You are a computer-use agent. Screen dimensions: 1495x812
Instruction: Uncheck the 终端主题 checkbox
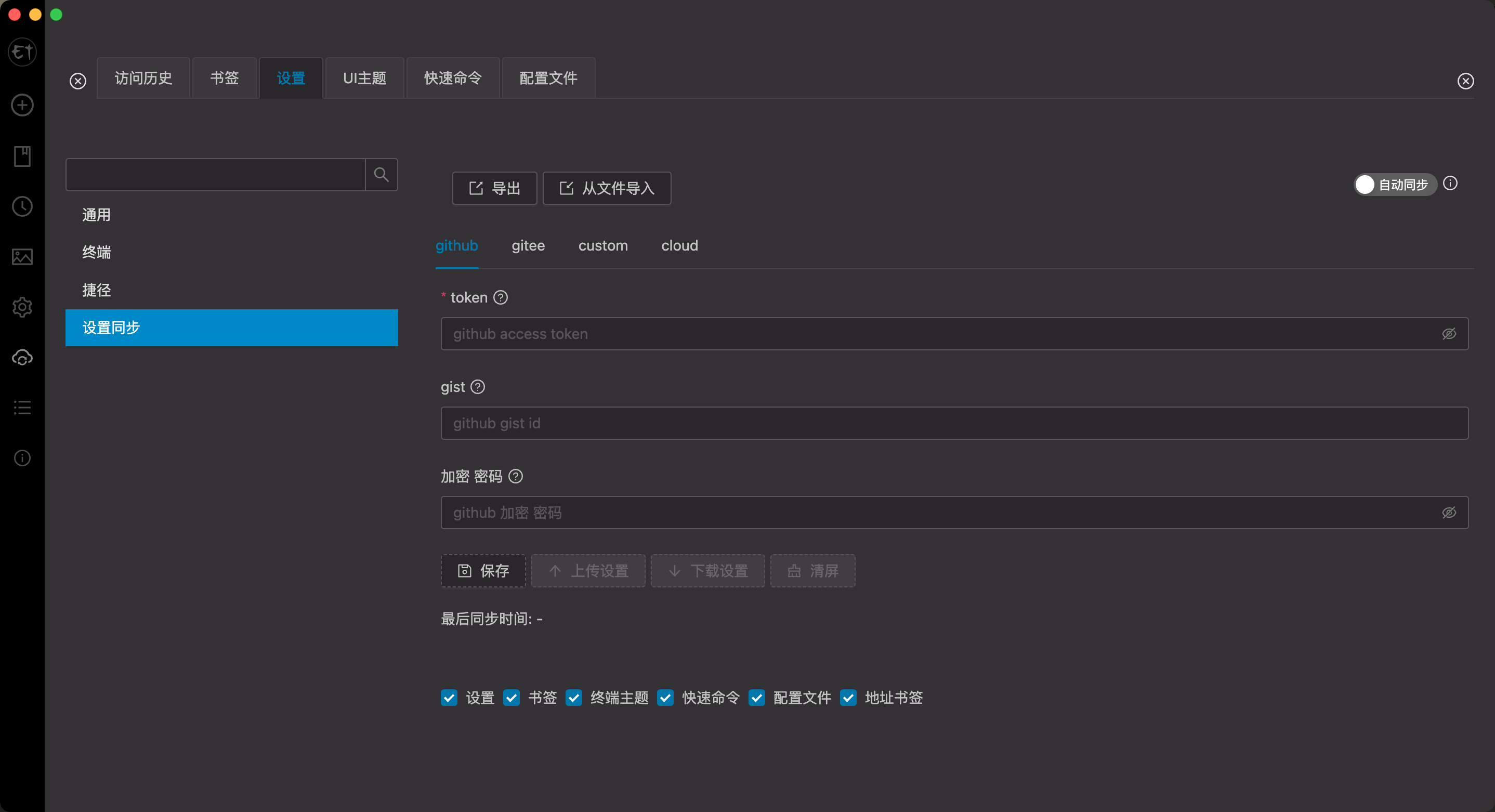574,698
